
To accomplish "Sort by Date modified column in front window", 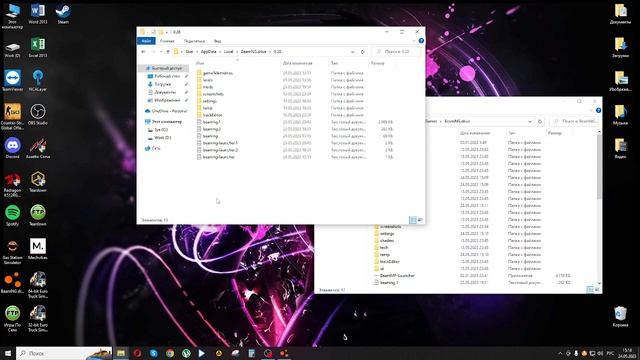I will click(x=298, y=63).
